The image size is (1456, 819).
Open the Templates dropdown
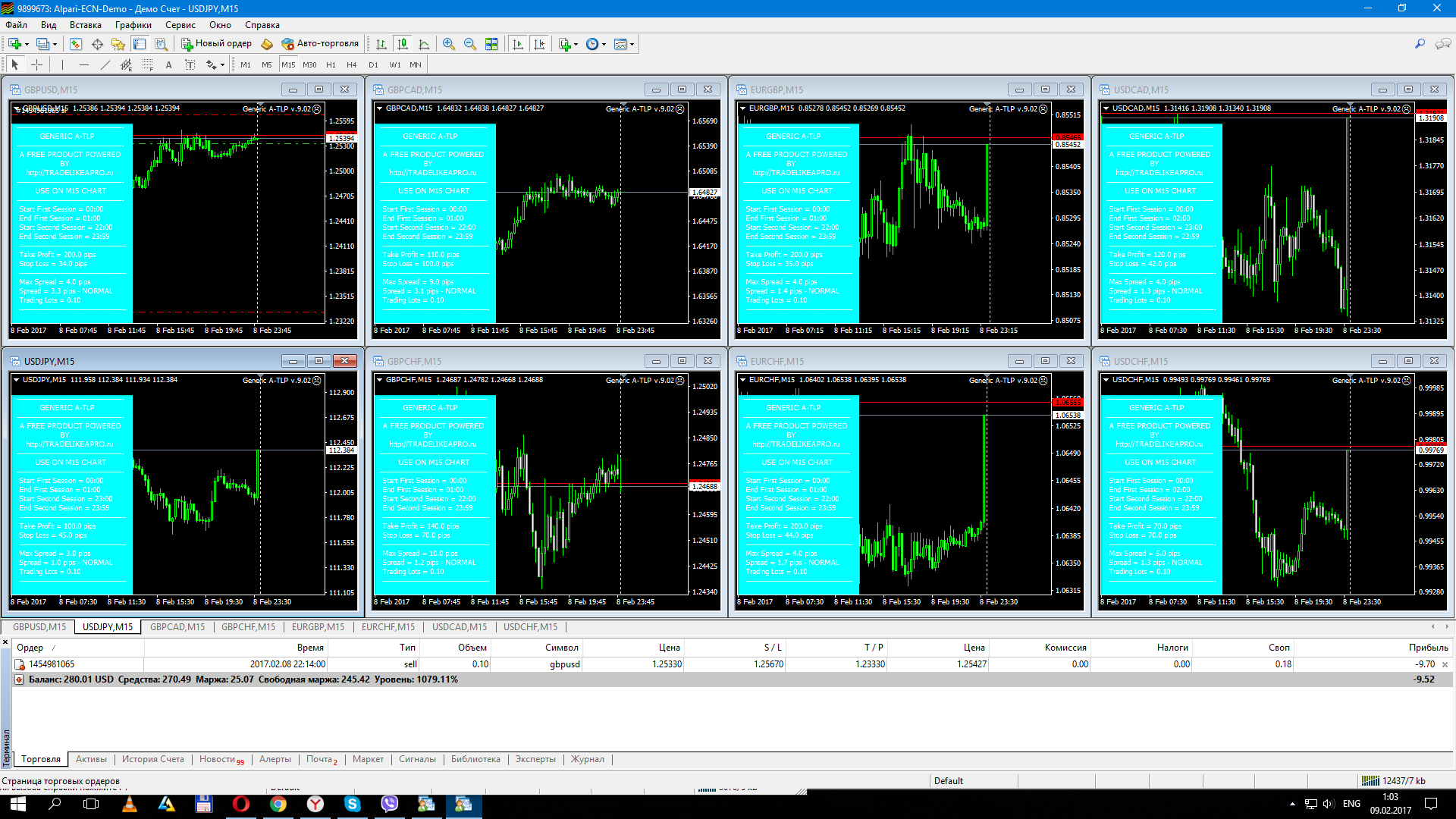624,44
